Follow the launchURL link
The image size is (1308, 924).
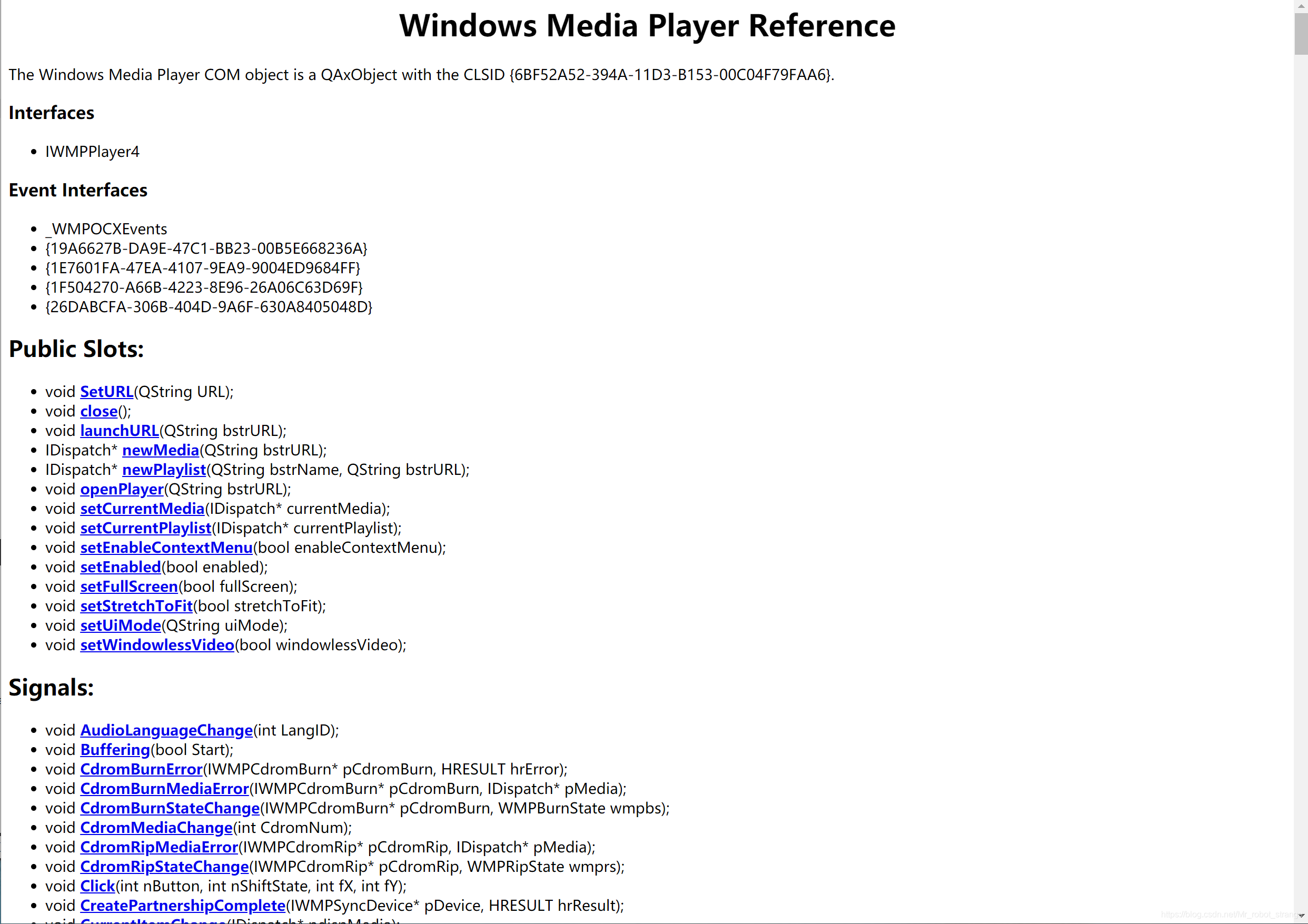point(120,431)
